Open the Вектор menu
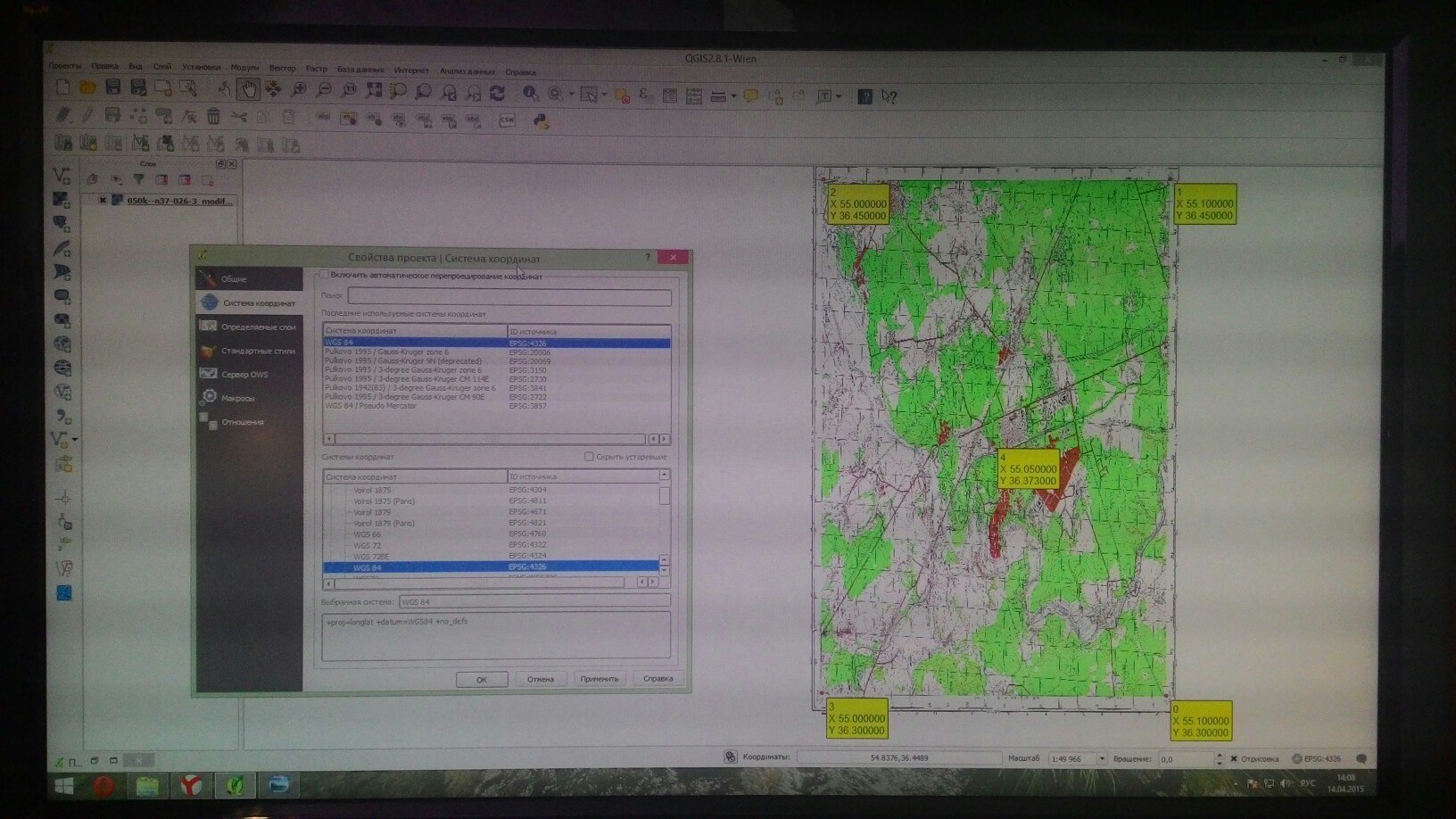1456x819 pixels. click(x=282, y=68)
